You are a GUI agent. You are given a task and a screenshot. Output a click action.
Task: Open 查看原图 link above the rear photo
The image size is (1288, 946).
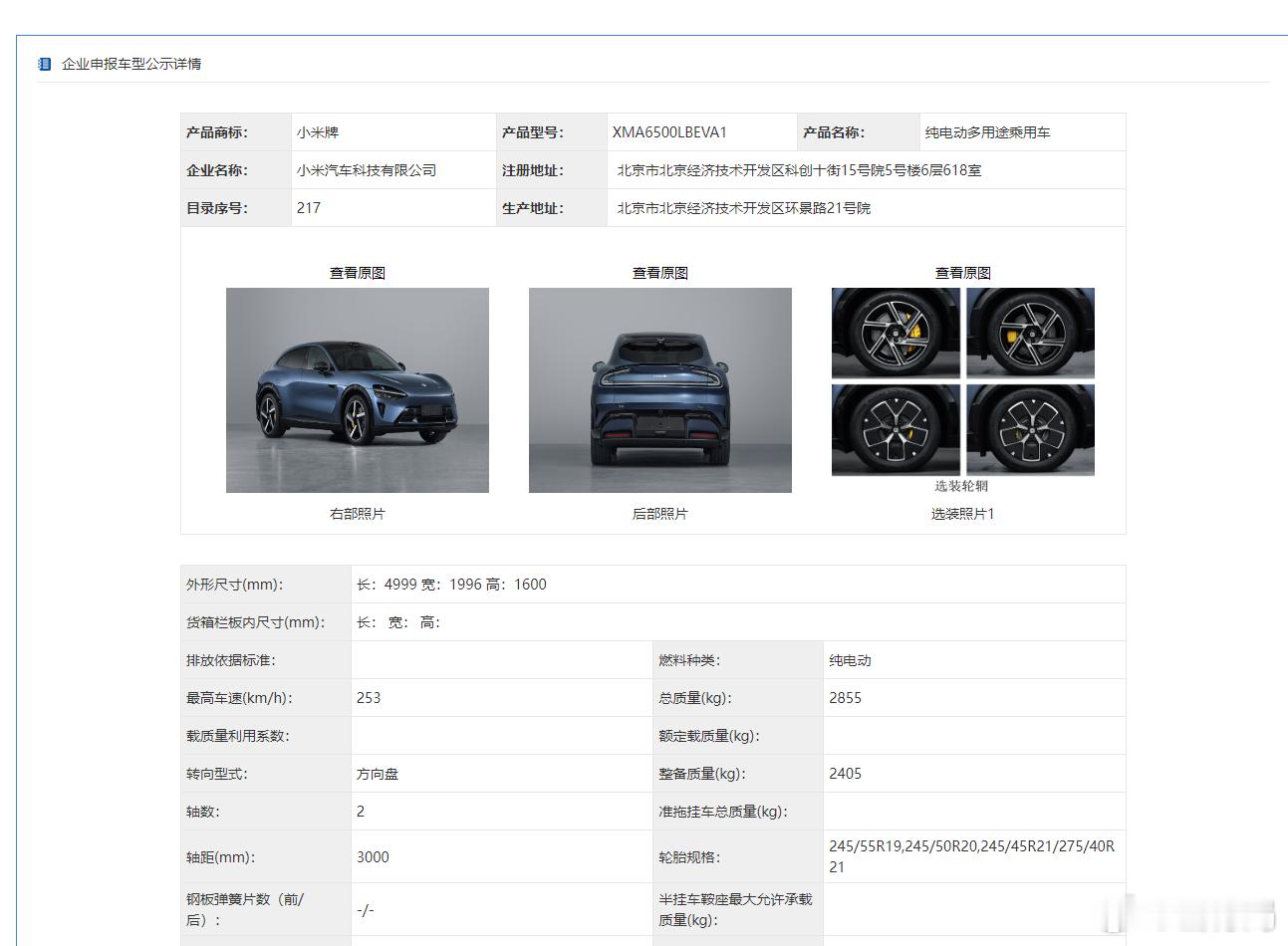(660, 273)
